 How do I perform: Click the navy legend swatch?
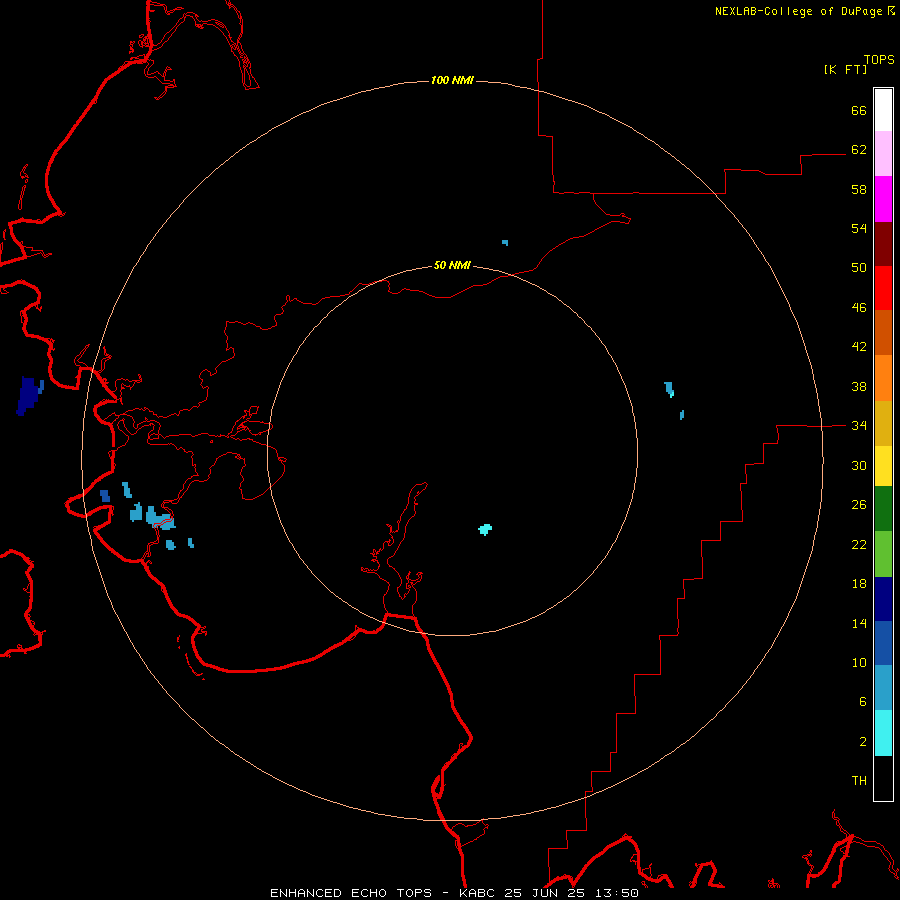[883, 599]
